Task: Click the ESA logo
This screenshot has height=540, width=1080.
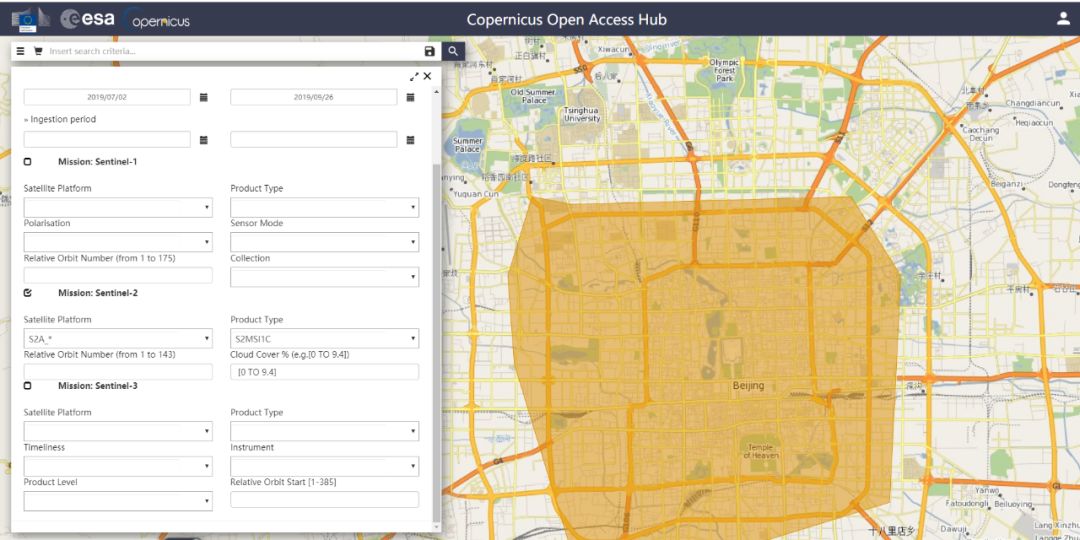Action: (87, 19)
